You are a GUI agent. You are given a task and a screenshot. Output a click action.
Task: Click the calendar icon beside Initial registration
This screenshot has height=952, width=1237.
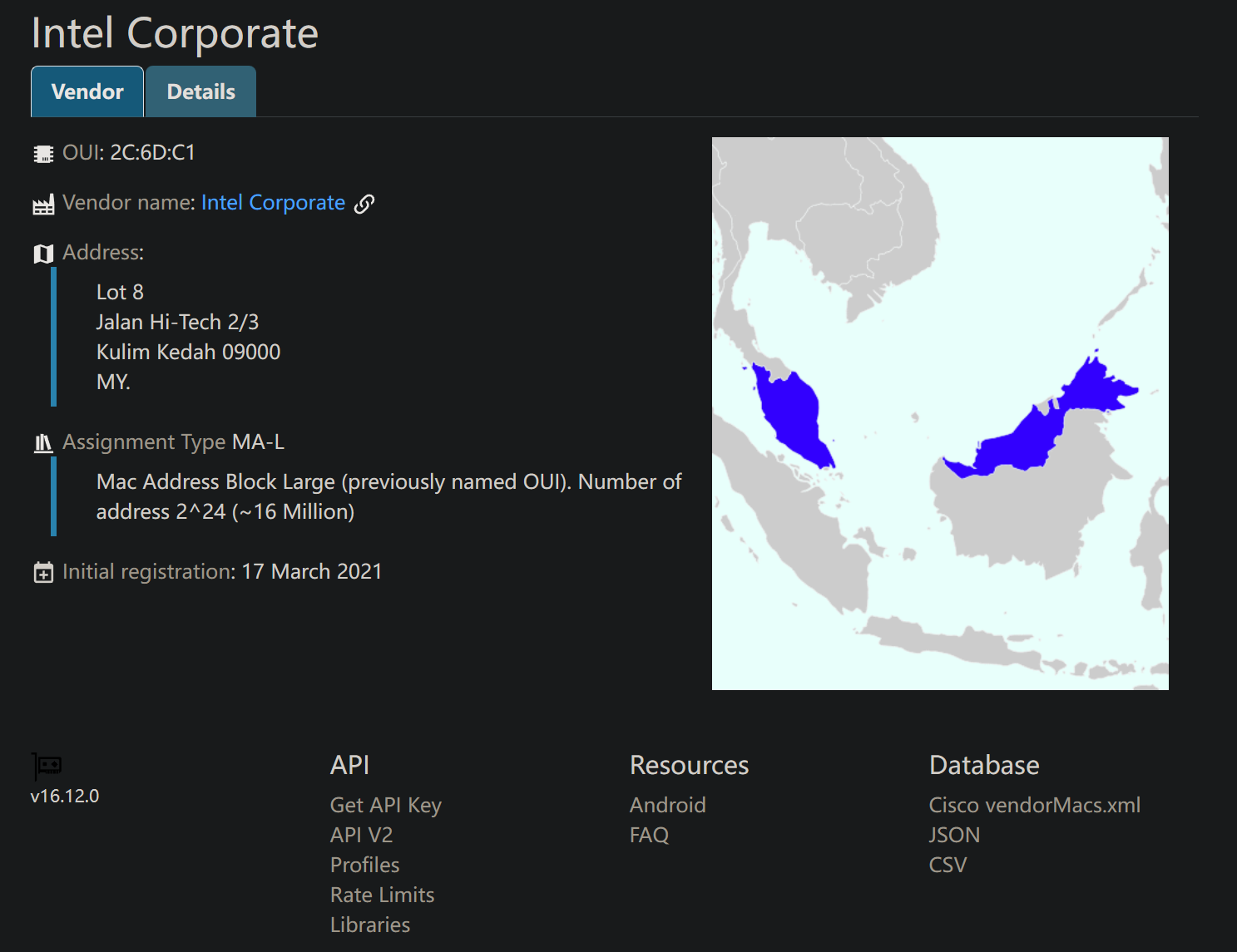[43, 573]
